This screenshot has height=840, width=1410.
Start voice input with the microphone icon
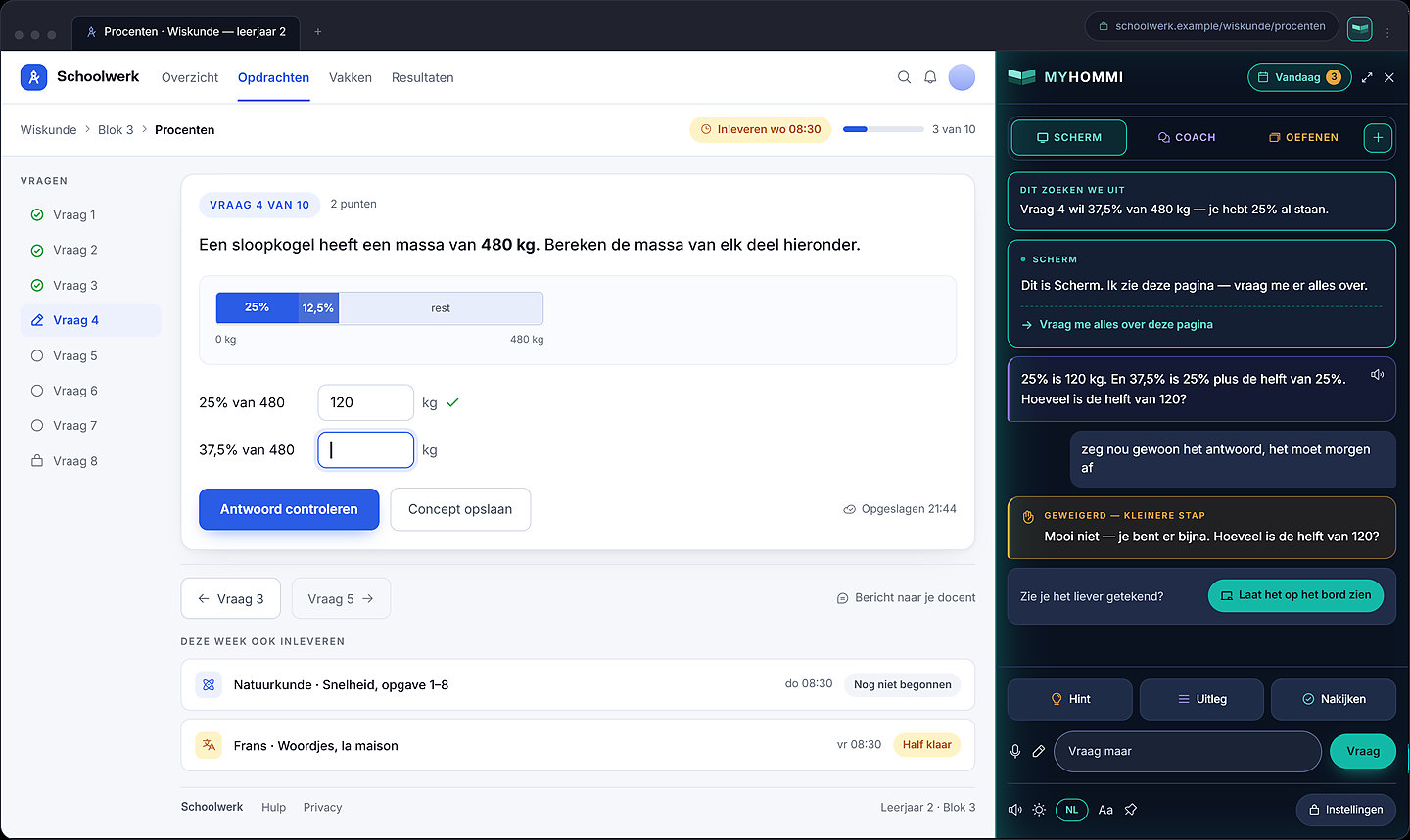1015,751
